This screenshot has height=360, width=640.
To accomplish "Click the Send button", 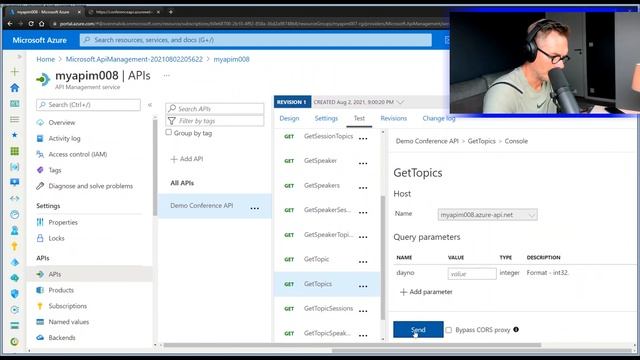I will (418, 329).
